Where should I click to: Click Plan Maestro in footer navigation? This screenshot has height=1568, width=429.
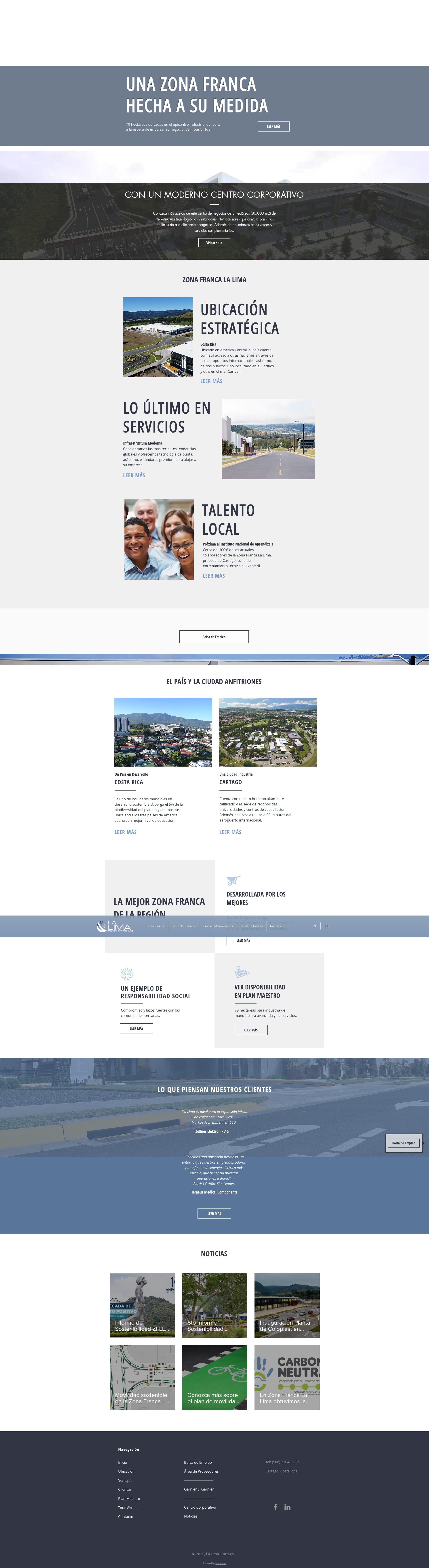pyautogui.click(x=129, y=1499)
